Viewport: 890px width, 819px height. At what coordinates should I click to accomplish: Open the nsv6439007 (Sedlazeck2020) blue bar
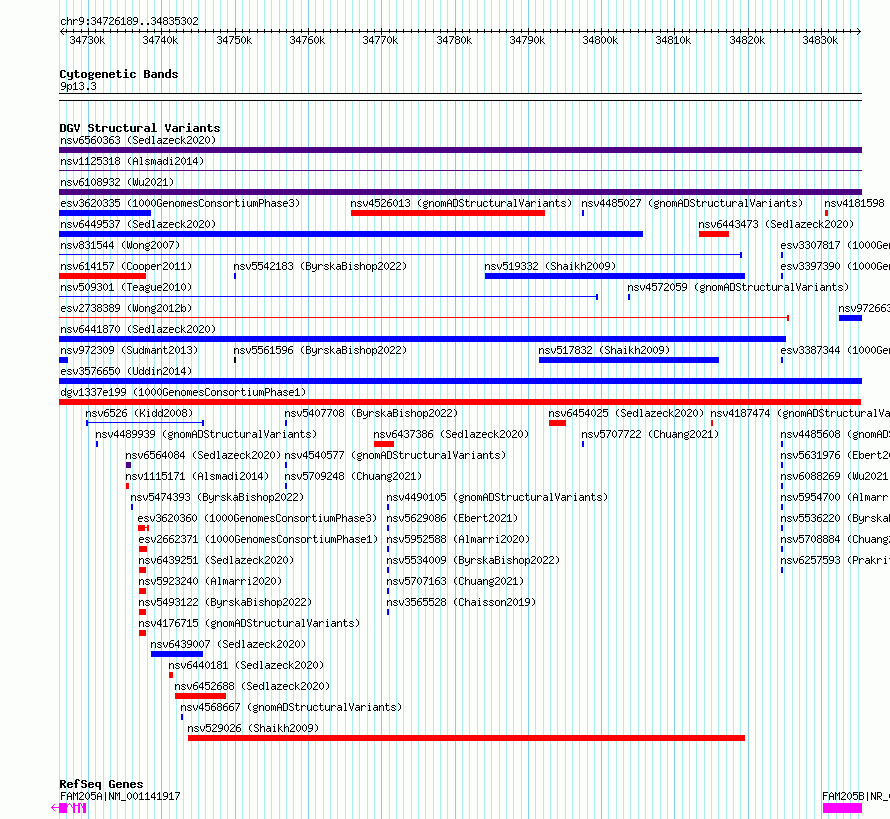[x=177, y=654]
